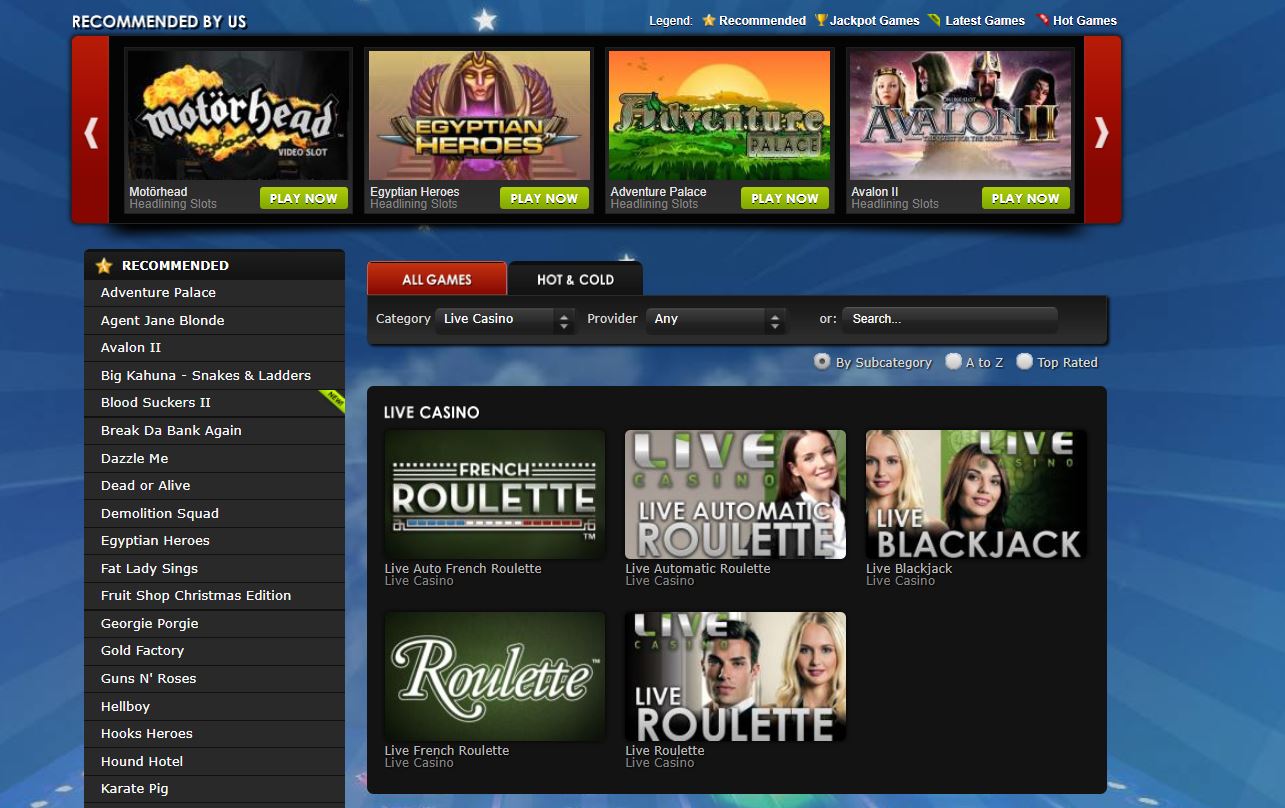Open the Provider dropdown showing Any
The image size is (1285, 808).
[x=716, y=320]
